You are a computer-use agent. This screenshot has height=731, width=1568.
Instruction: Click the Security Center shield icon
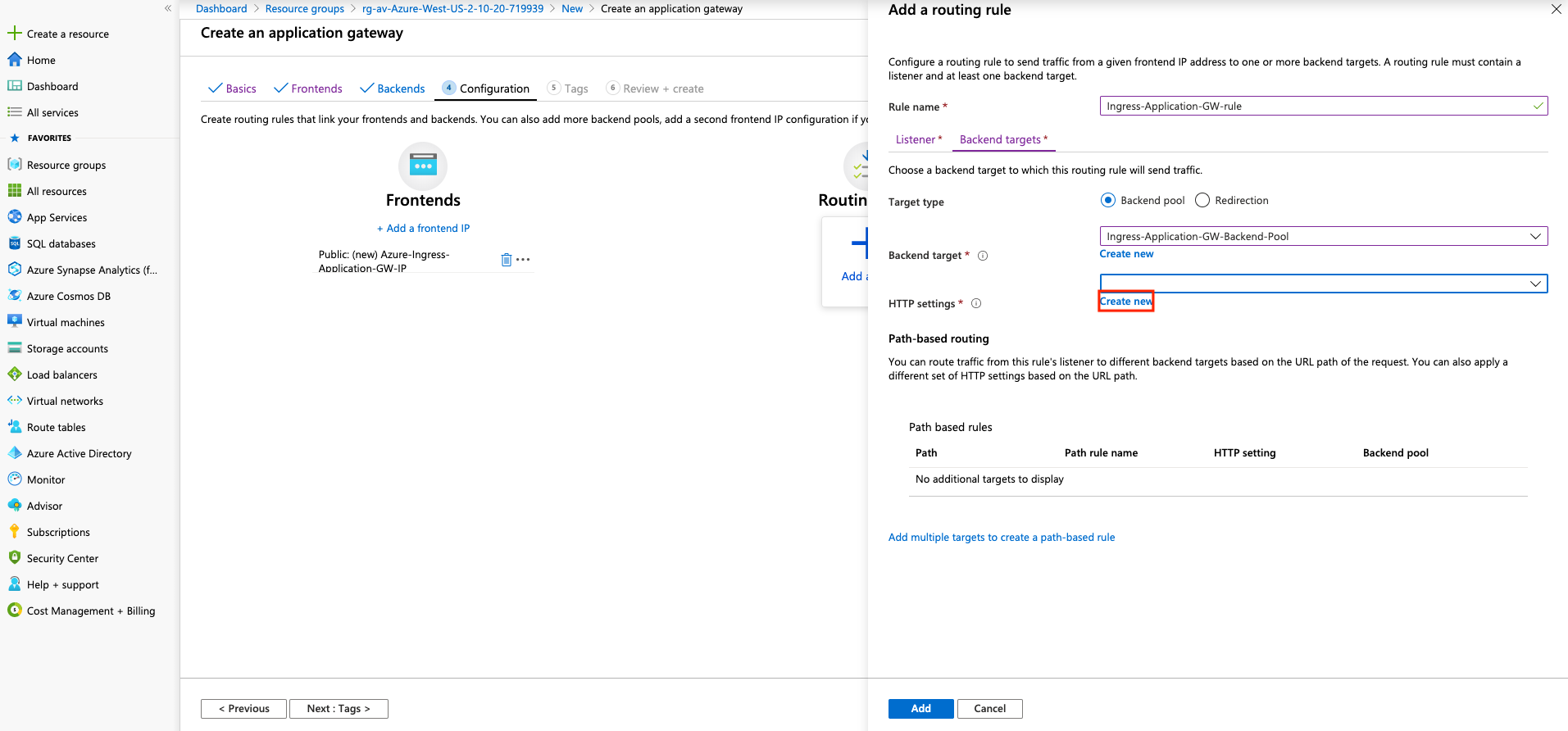[x=14, y=558]
